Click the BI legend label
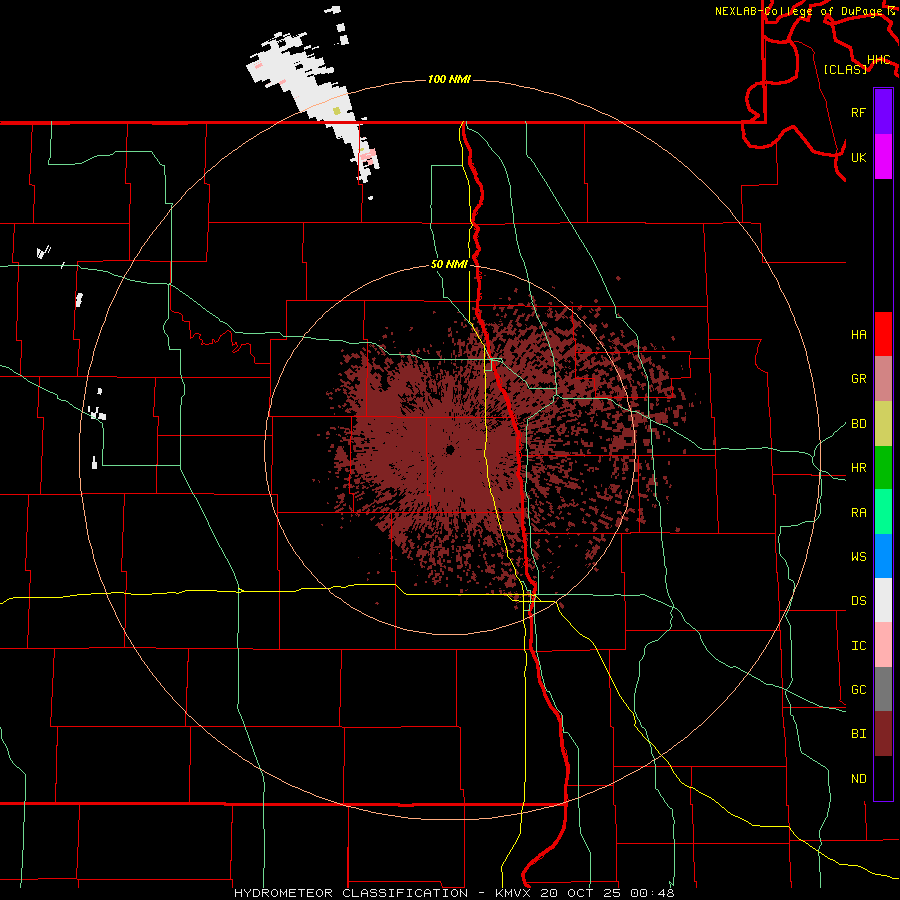This screenshot has width=900, height=900. 859,734
